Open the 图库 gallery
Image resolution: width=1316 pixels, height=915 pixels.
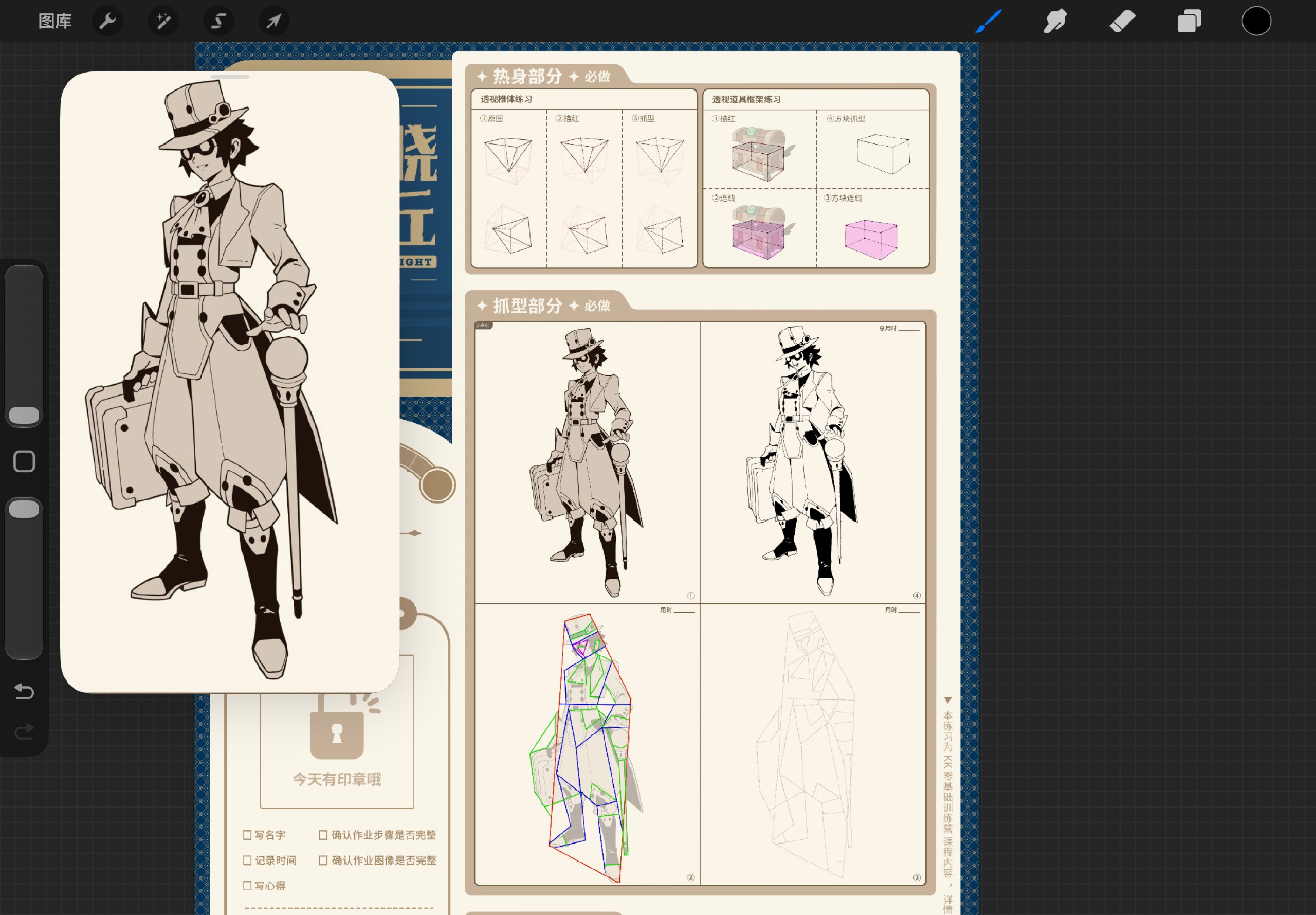(x=54, y=21)
